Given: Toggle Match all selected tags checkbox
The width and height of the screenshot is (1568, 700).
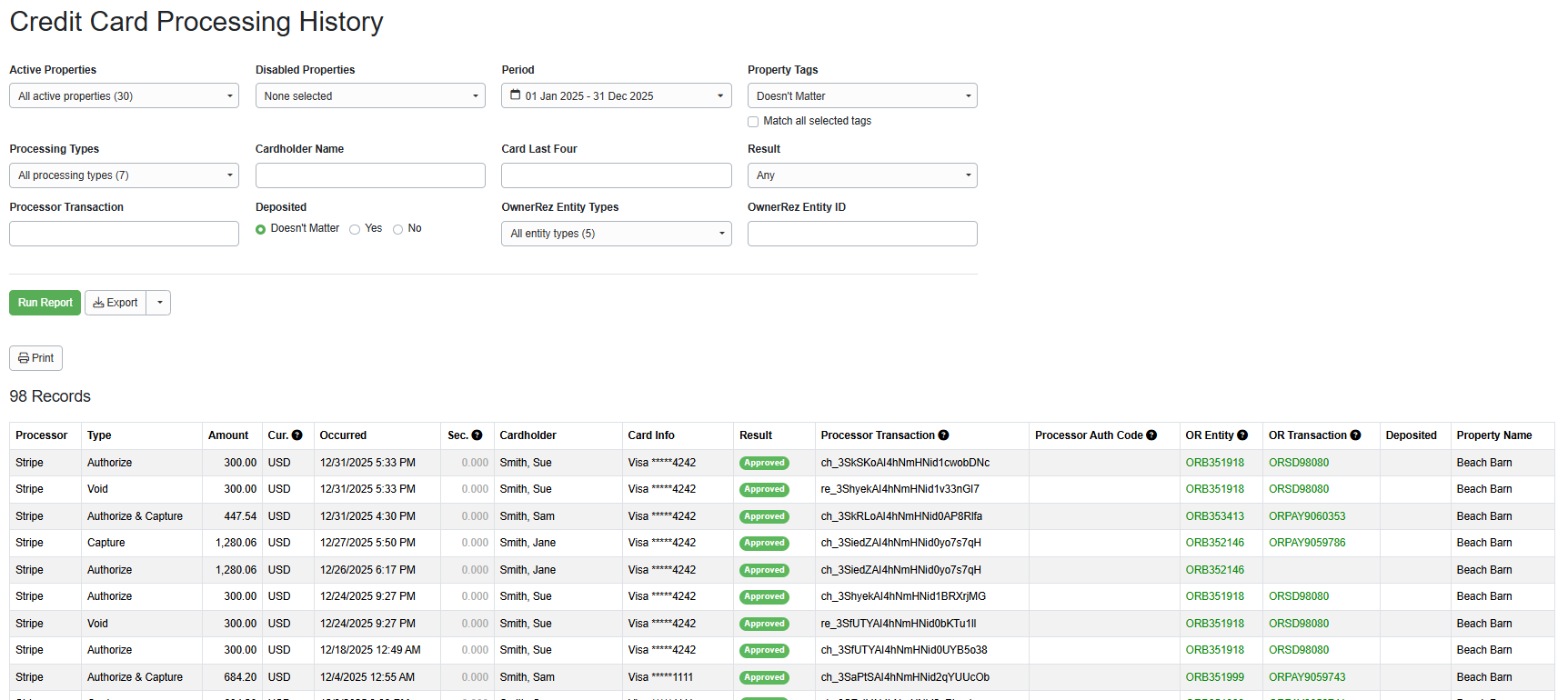Looking at the screenshot, I should pyautogui.click(x=753, y=122).
